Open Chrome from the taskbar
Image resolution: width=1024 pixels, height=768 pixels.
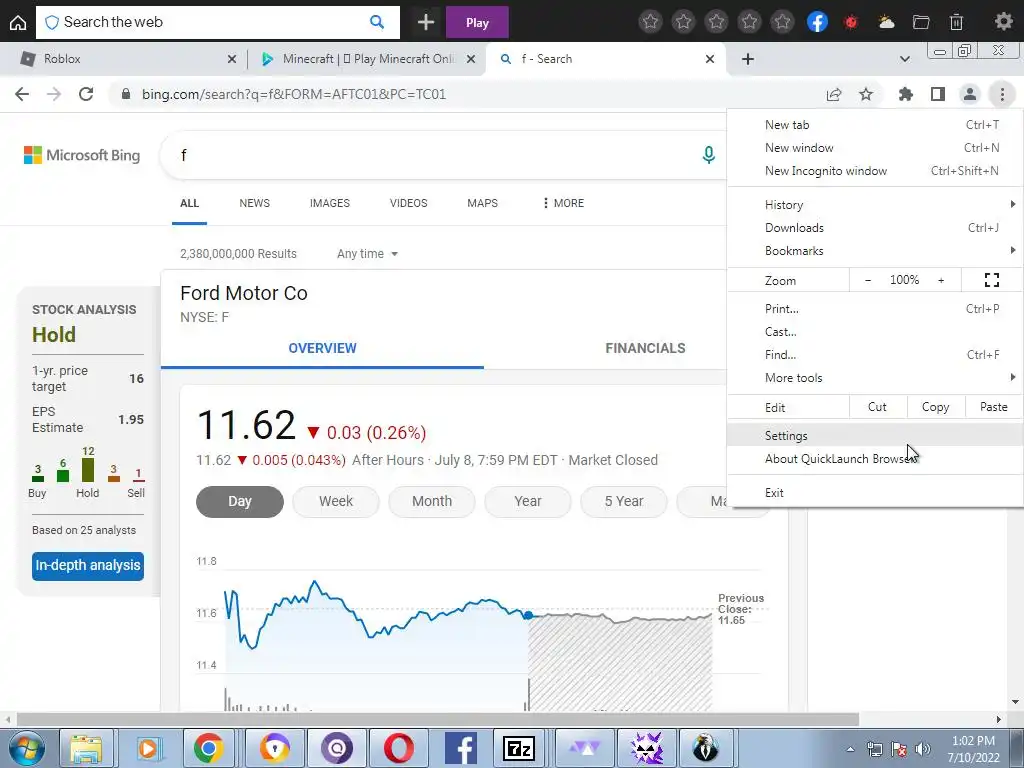coord(208,748)
